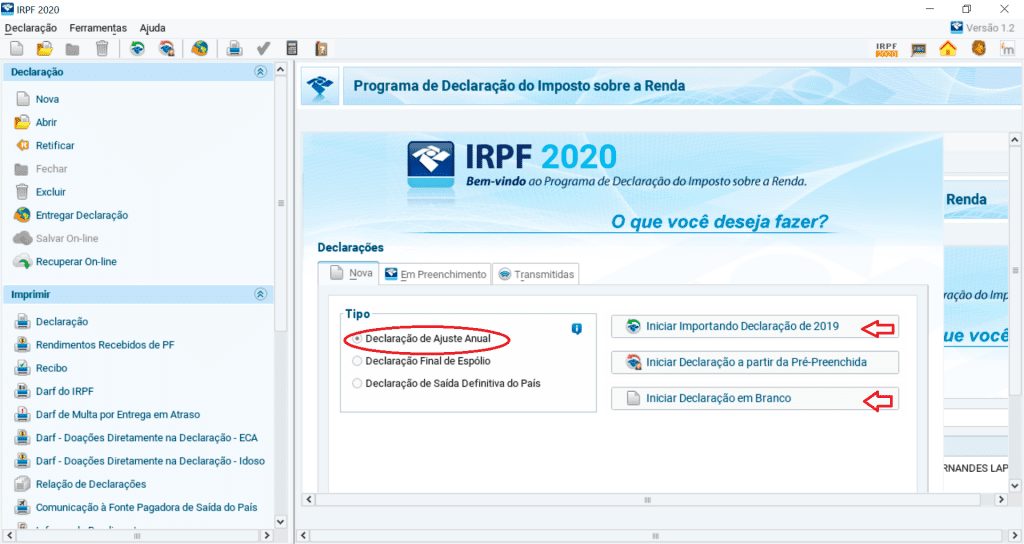Screen dimensions: 1024x544
Task: Click Darf do IRPF printer icon
Action: pos(22,391)
